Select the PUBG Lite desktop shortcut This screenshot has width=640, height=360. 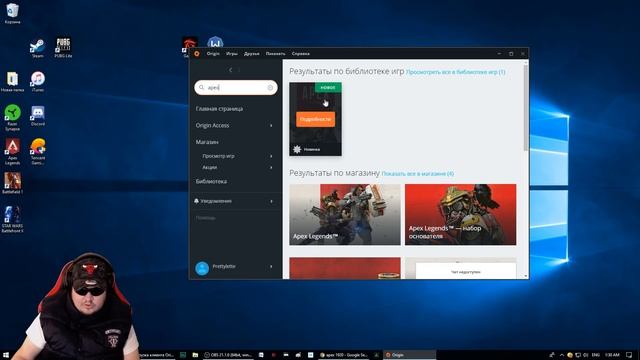[63, 47]
